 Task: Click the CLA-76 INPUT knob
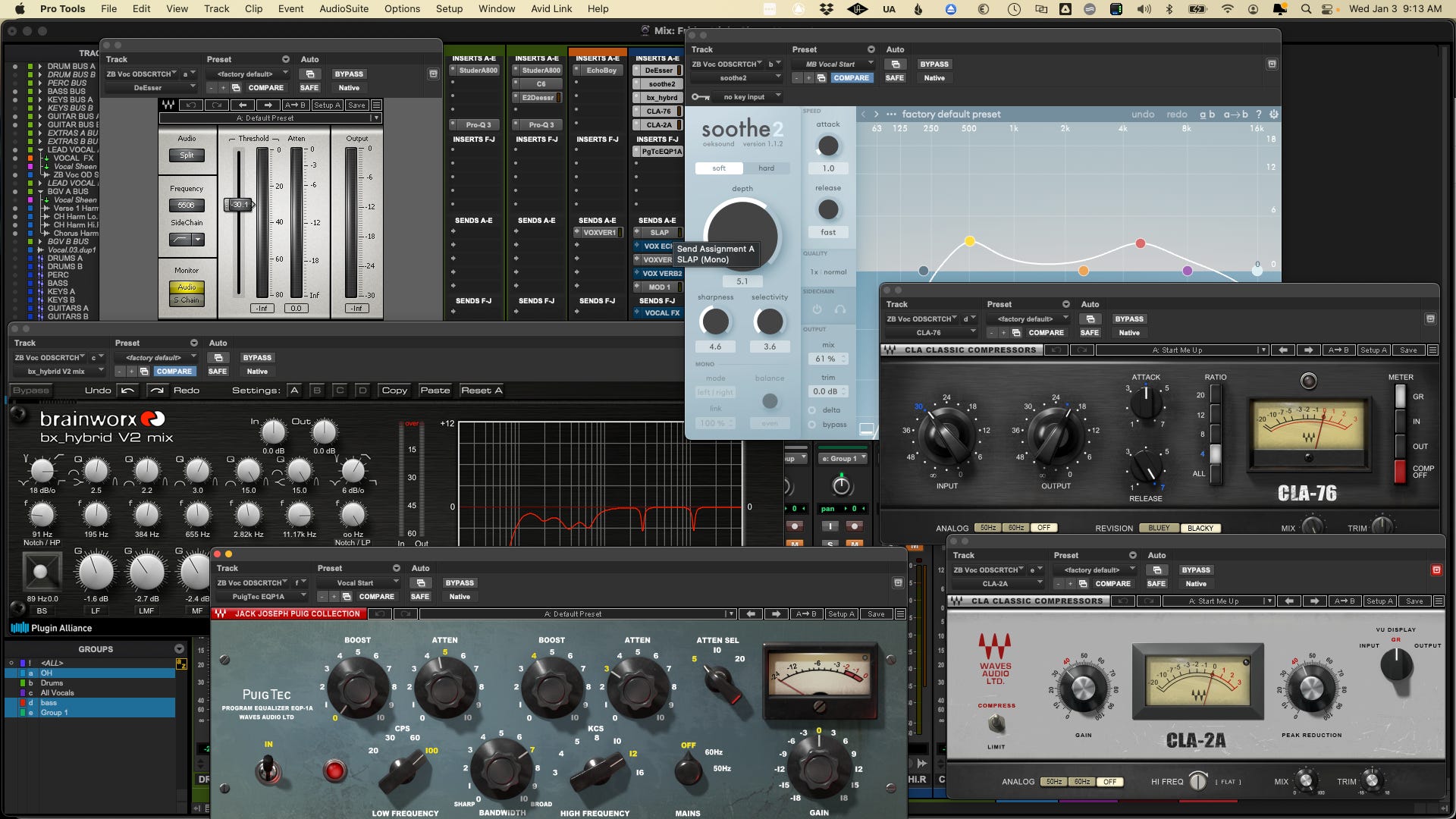946,436
